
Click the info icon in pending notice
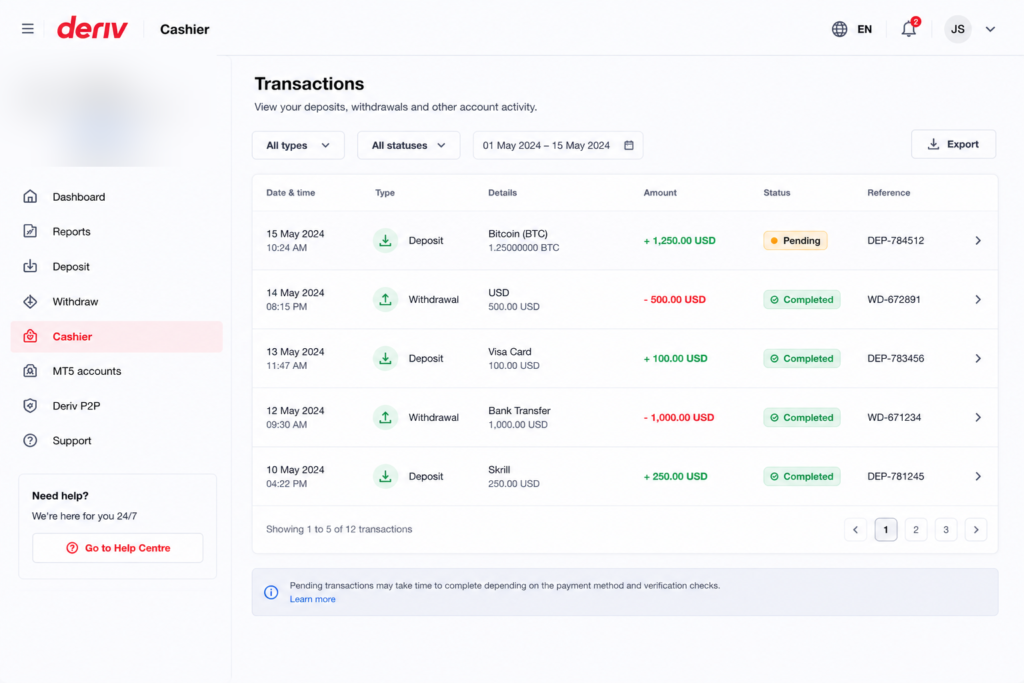(x=271, y=592)
